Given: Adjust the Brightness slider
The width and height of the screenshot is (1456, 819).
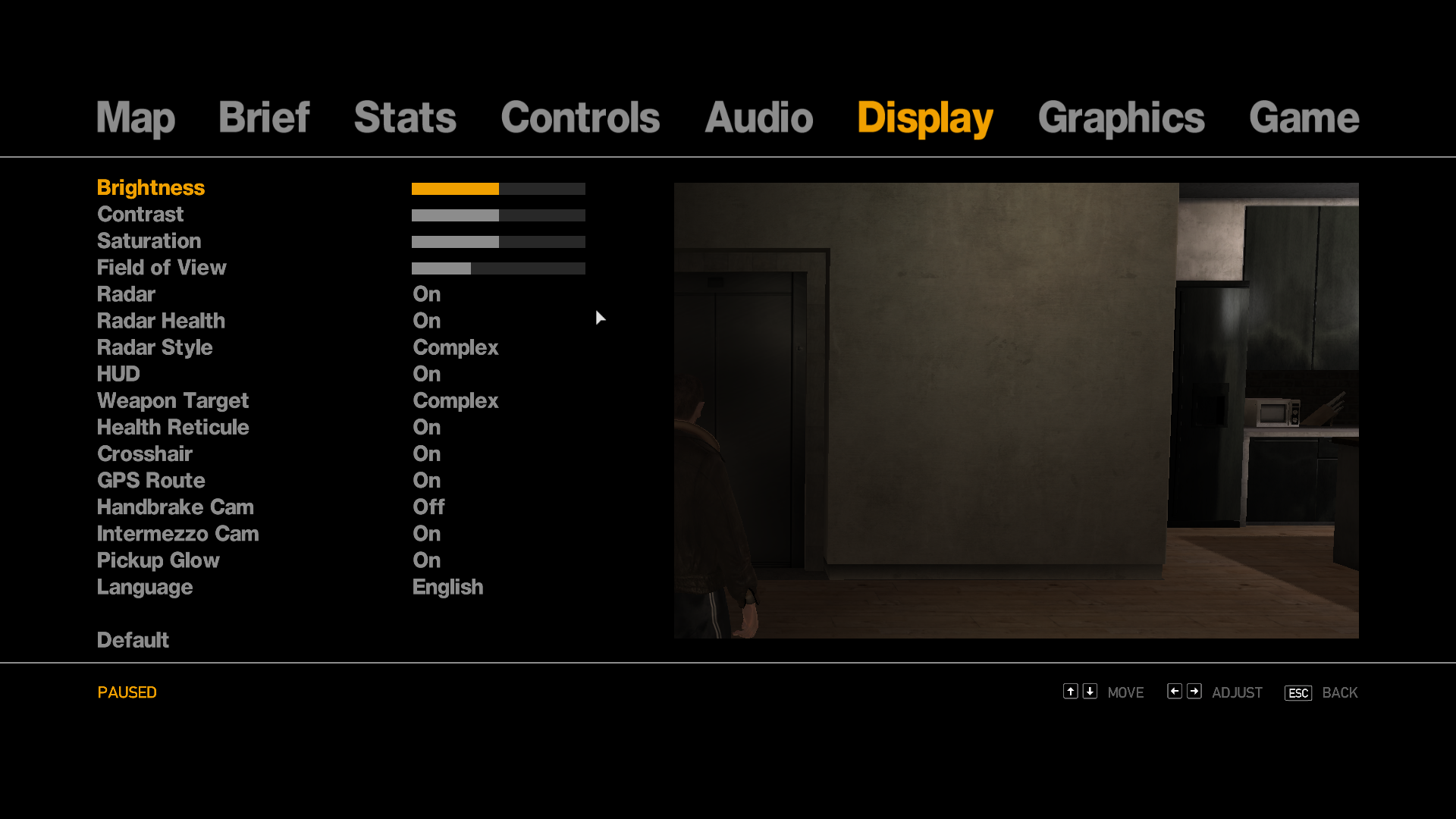Looking at the screenshot, I should coord(499,188).
